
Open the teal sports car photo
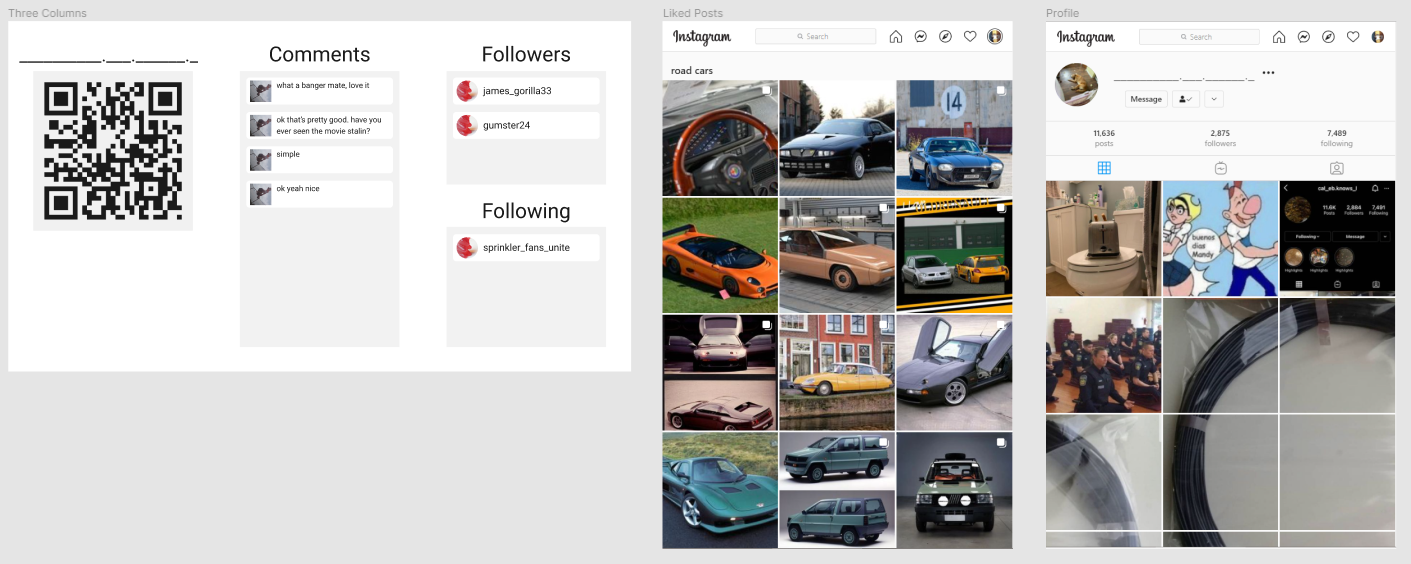pos(720,490)
